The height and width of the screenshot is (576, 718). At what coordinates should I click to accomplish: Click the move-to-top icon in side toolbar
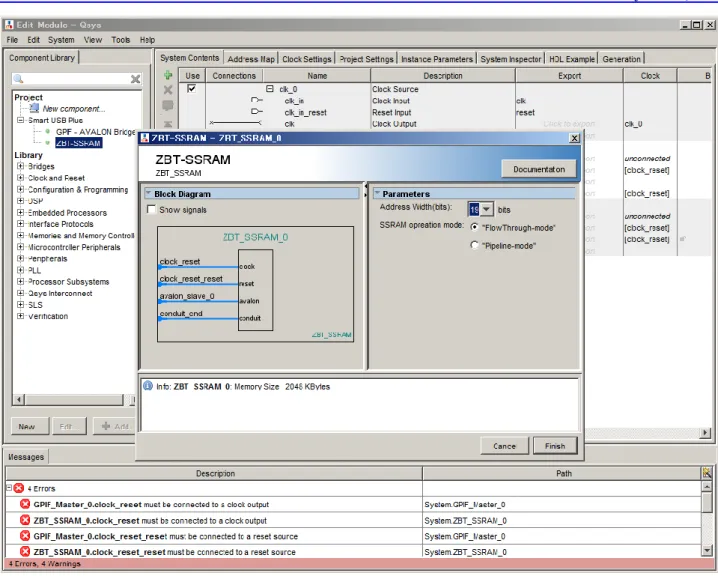(168, 124)
